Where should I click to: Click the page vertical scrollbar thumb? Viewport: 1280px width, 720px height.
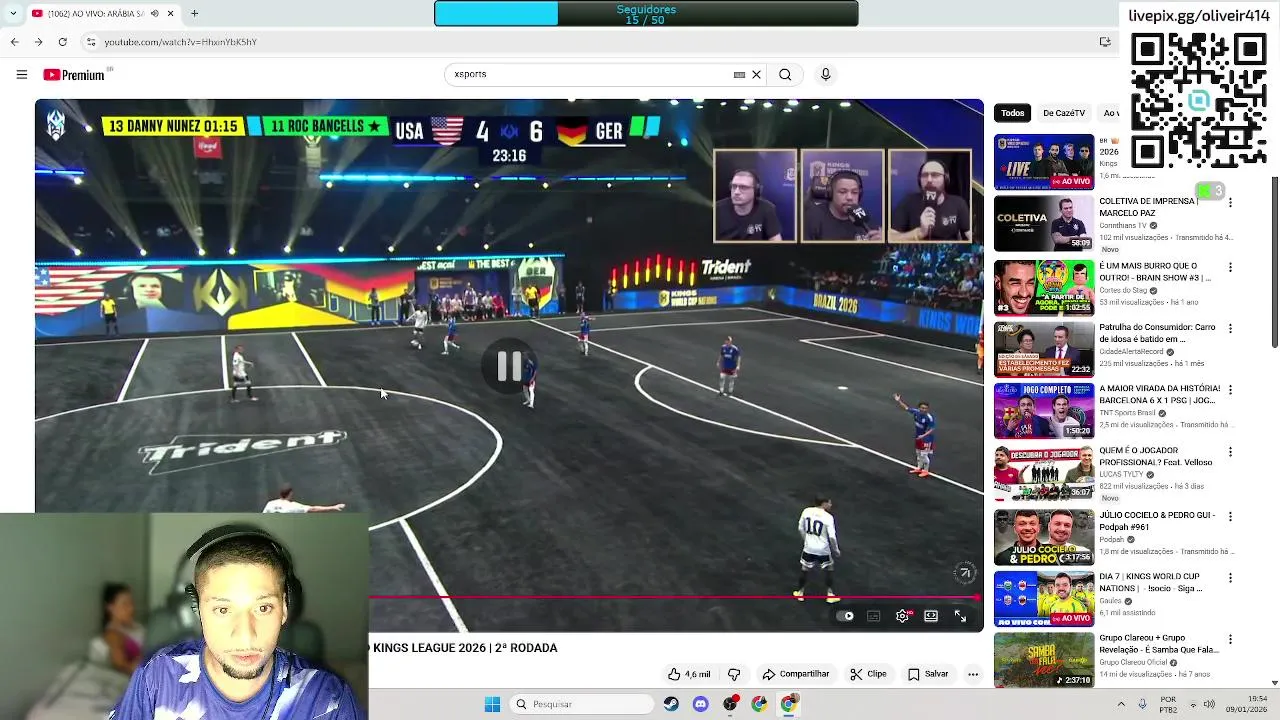pos(1275,262)
